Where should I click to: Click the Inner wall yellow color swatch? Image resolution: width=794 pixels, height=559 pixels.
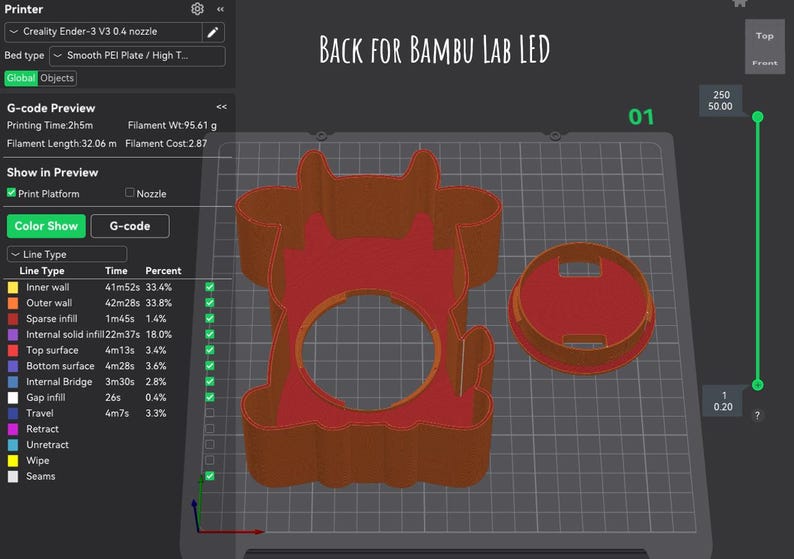point(13,287)
